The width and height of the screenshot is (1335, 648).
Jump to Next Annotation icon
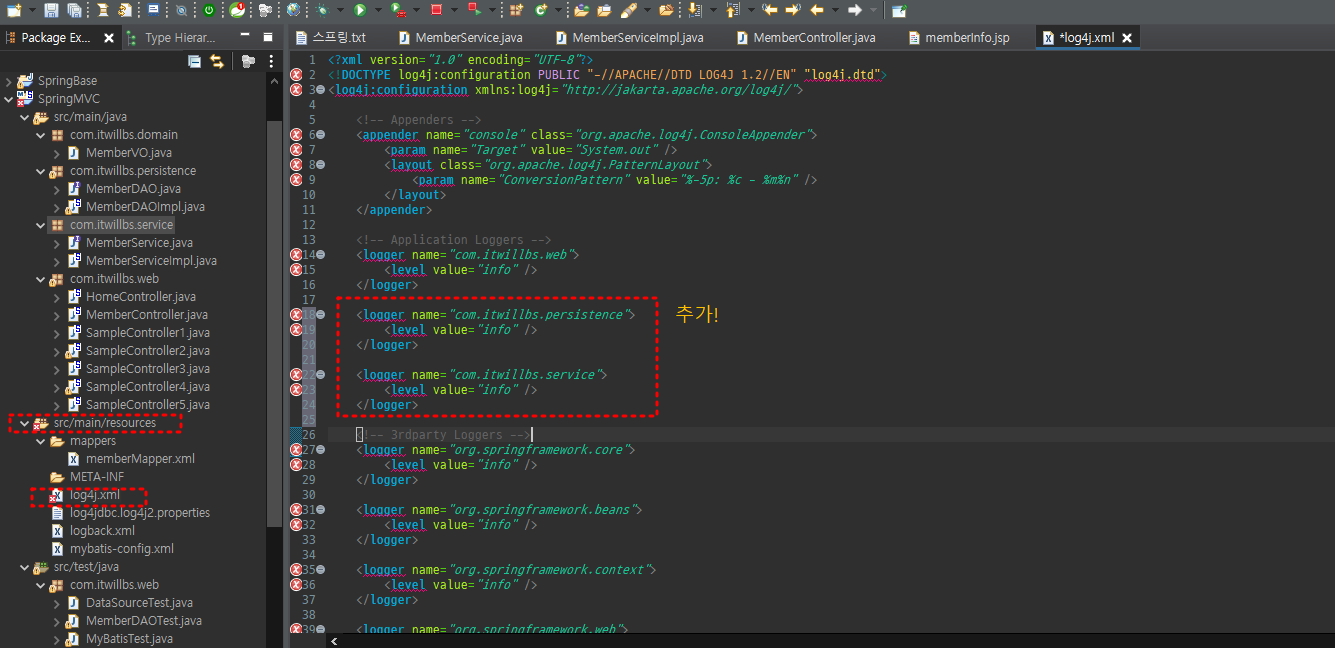[694, 10]
